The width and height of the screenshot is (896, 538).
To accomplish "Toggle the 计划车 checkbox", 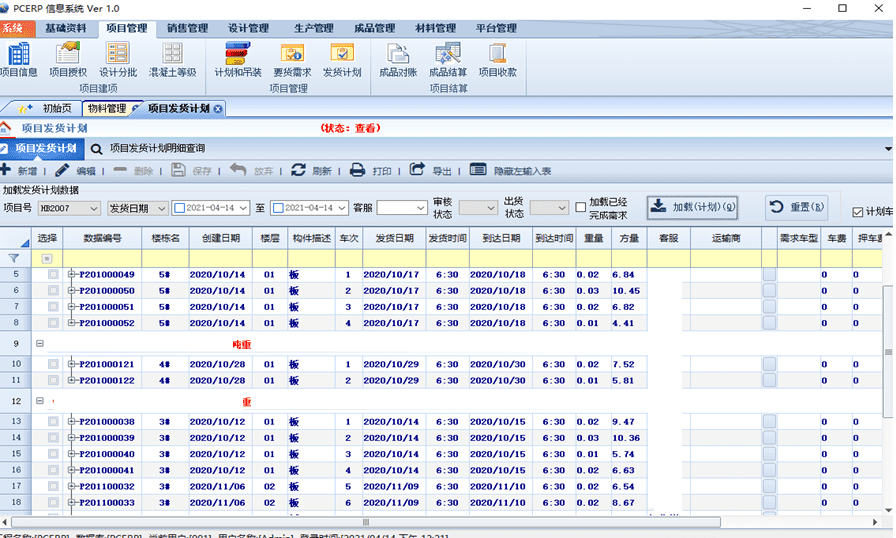I will pos(858,212).
